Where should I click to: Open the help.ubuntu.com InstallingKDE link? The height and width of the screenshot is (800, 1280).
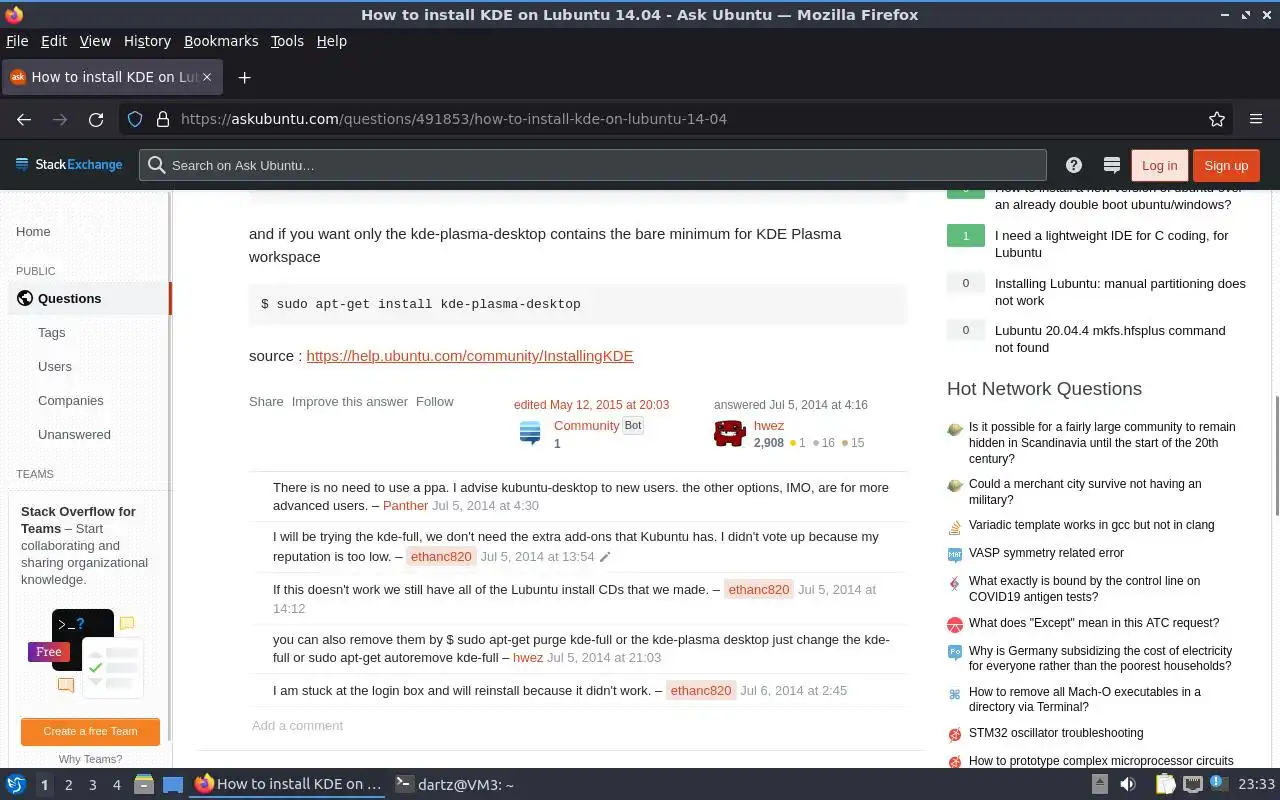coord(470,356)
